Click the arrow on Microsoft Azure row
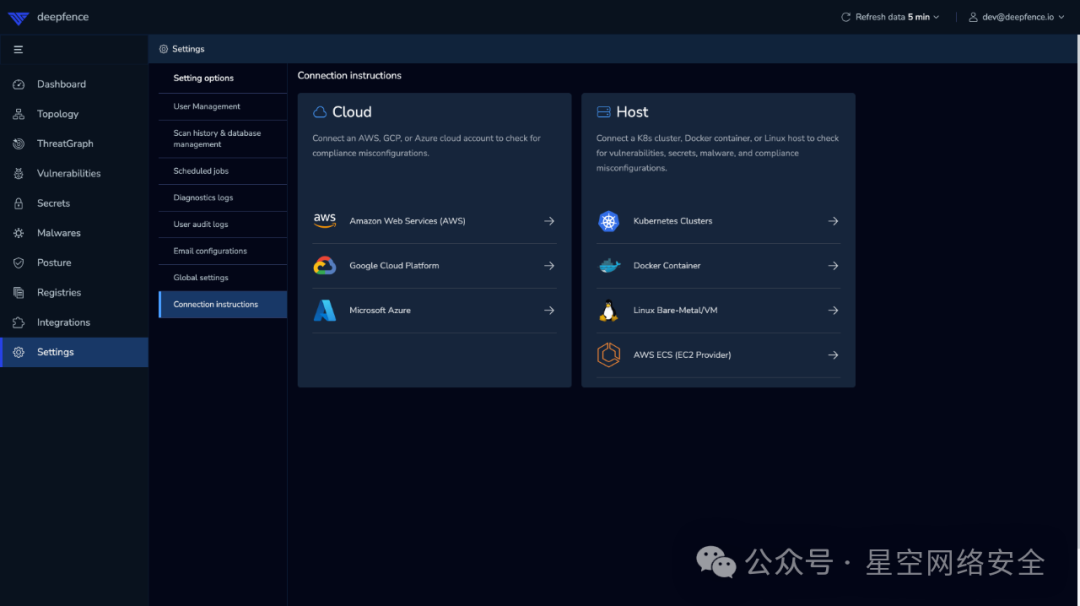1080x606 pixels. click(x=549, y=311)
